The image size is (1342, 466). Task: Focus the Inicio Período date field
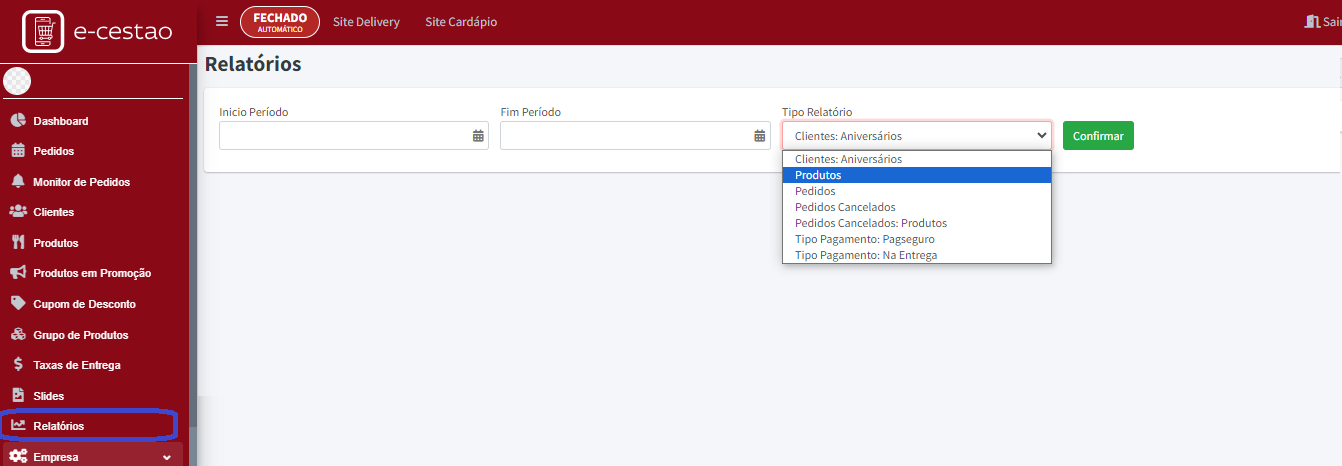coord(354,136)
